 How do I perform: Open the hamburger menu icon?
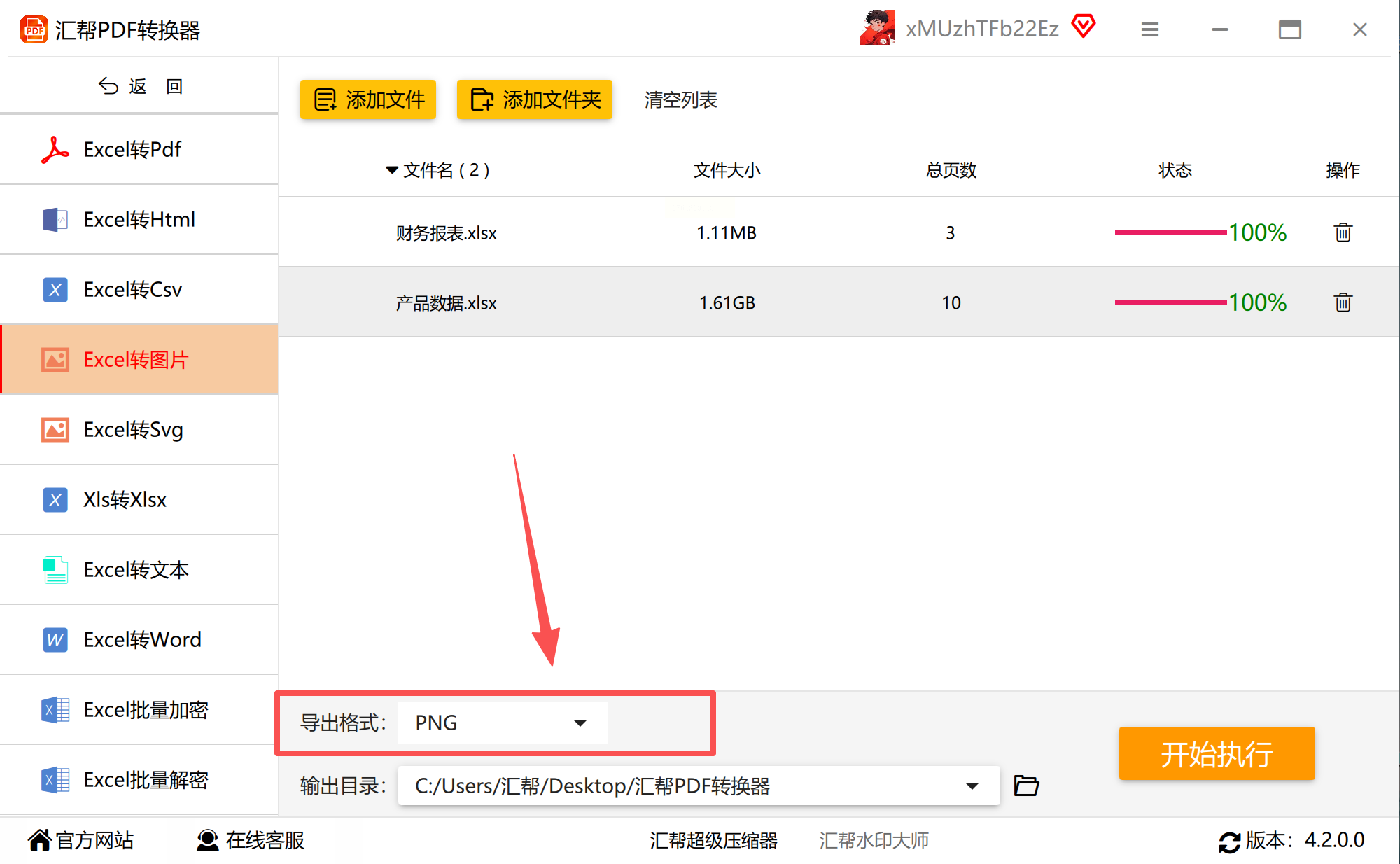pyautogui.click(x=1150, y=29)
